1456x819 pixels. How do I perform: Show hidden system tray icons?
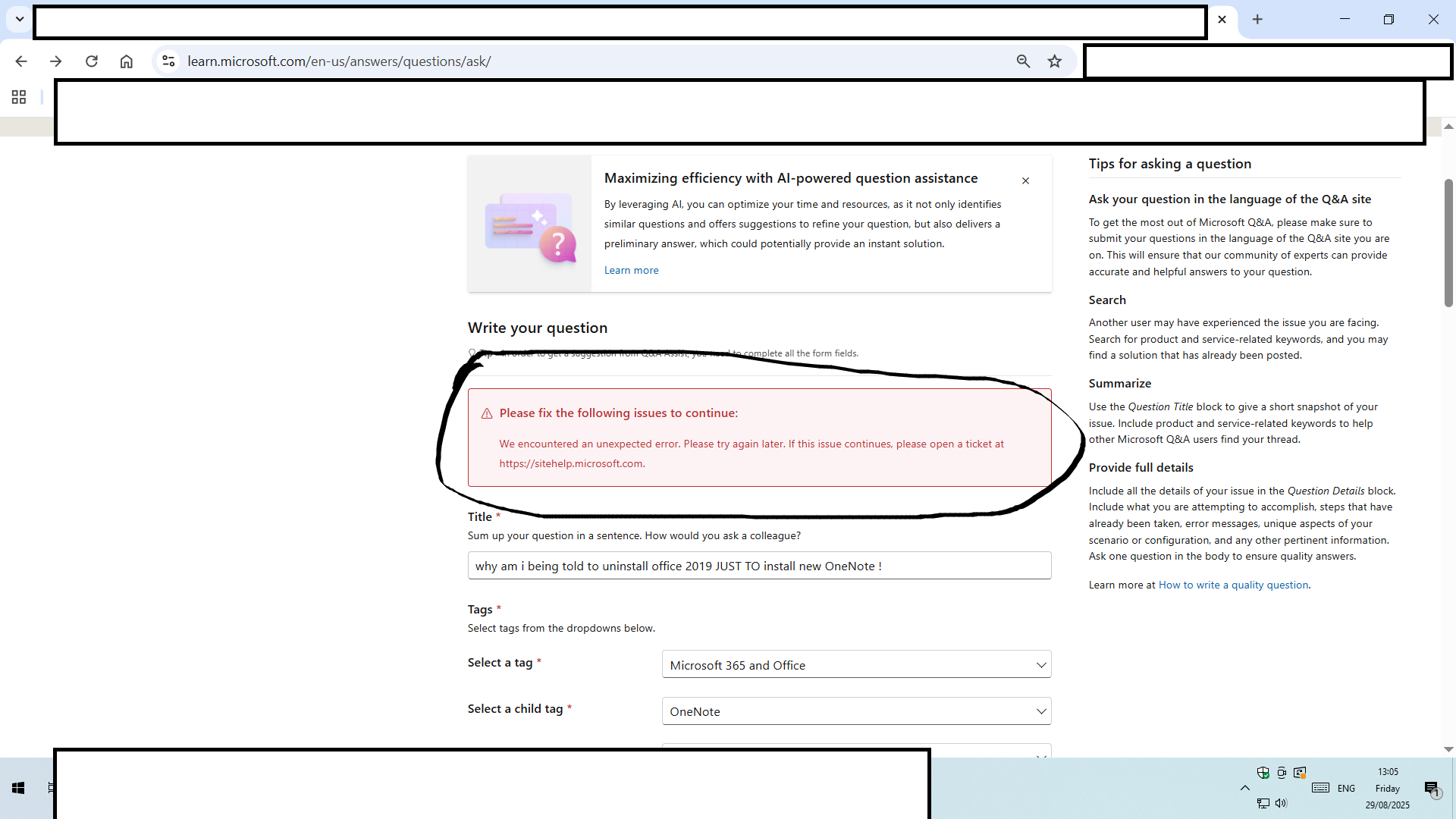tap(1245, 788)
